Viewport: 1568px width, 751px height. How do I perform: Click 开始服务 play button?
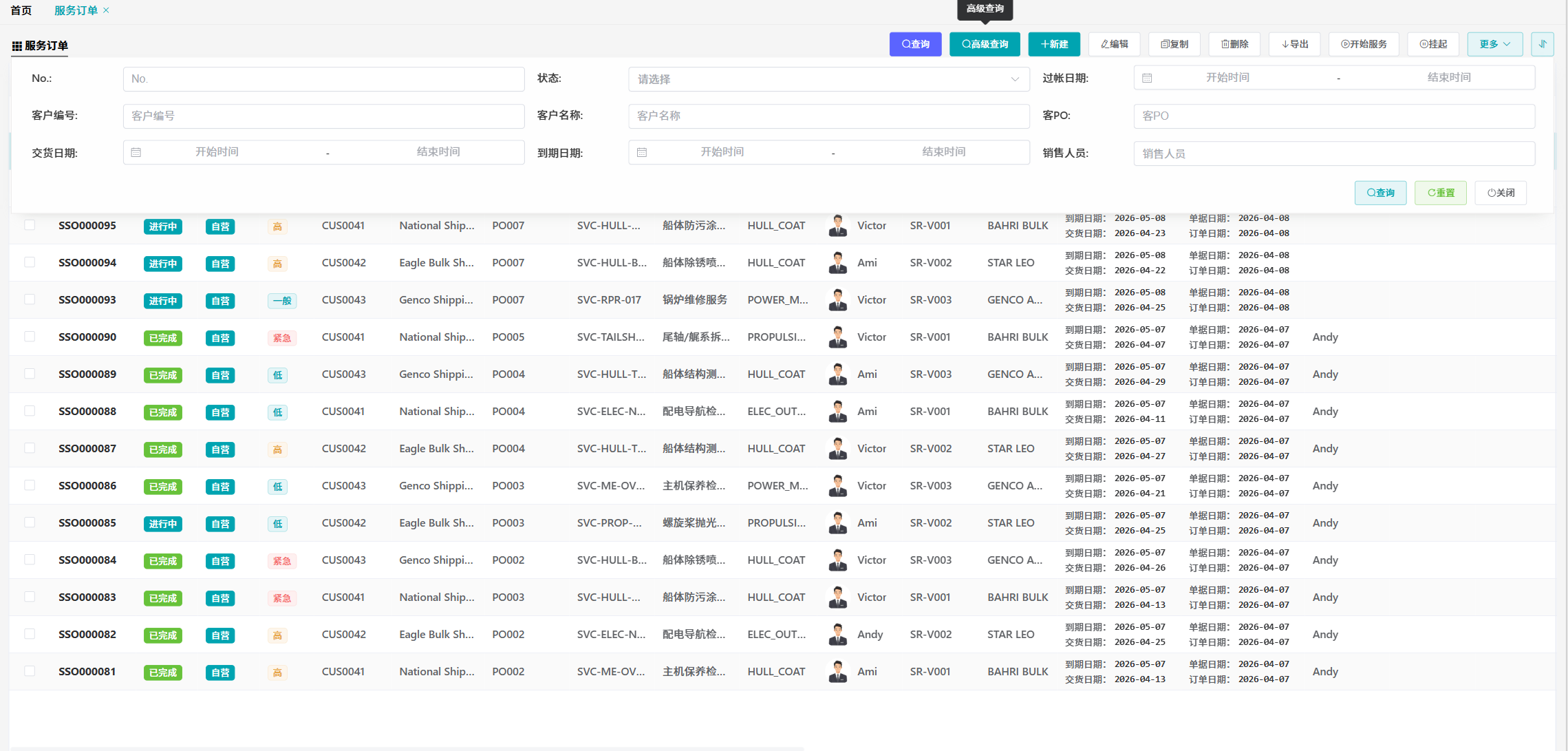1363,44
